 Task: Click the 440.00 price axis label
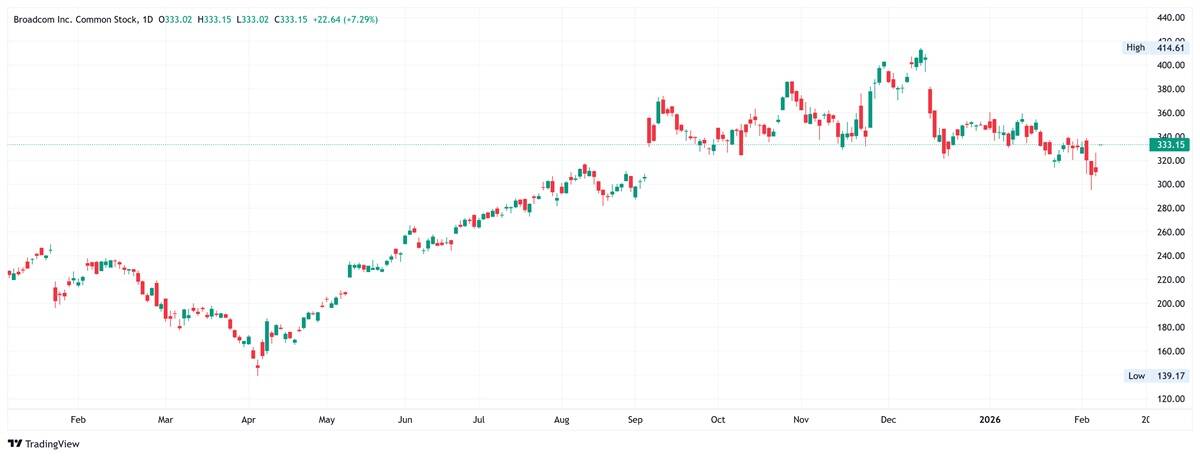coord(1170,18)
